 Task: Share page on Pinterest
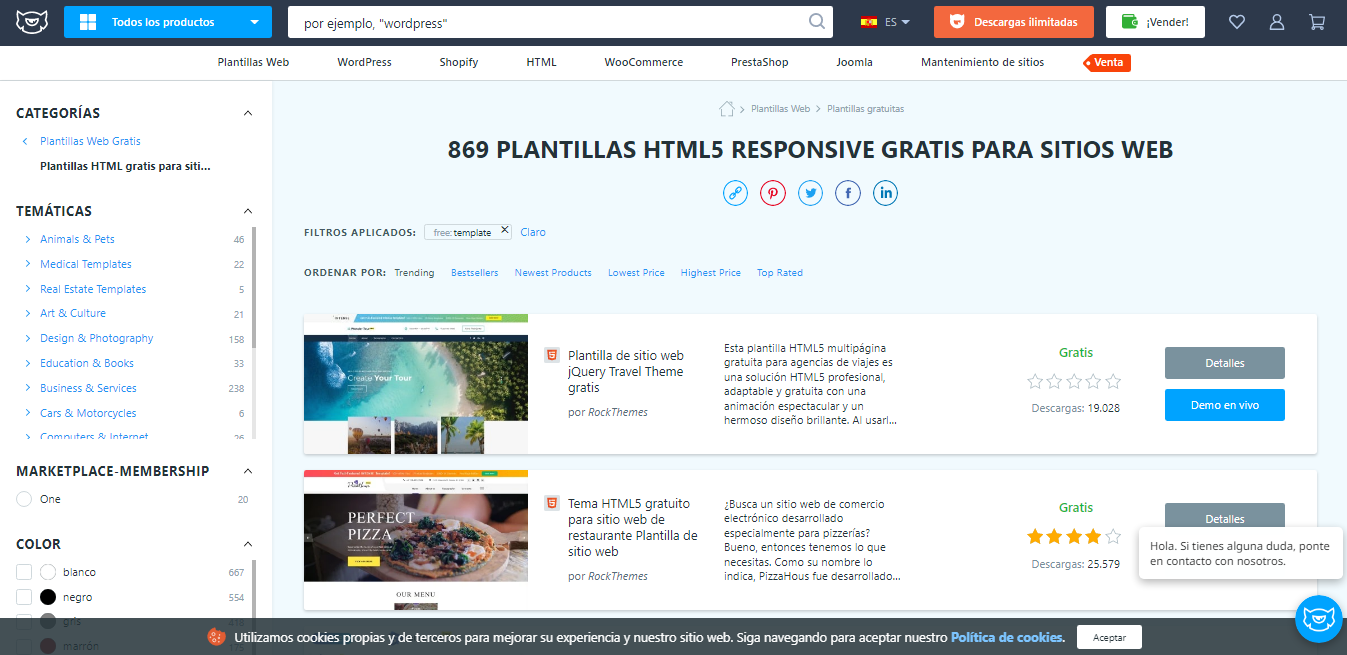coord(773,193)
